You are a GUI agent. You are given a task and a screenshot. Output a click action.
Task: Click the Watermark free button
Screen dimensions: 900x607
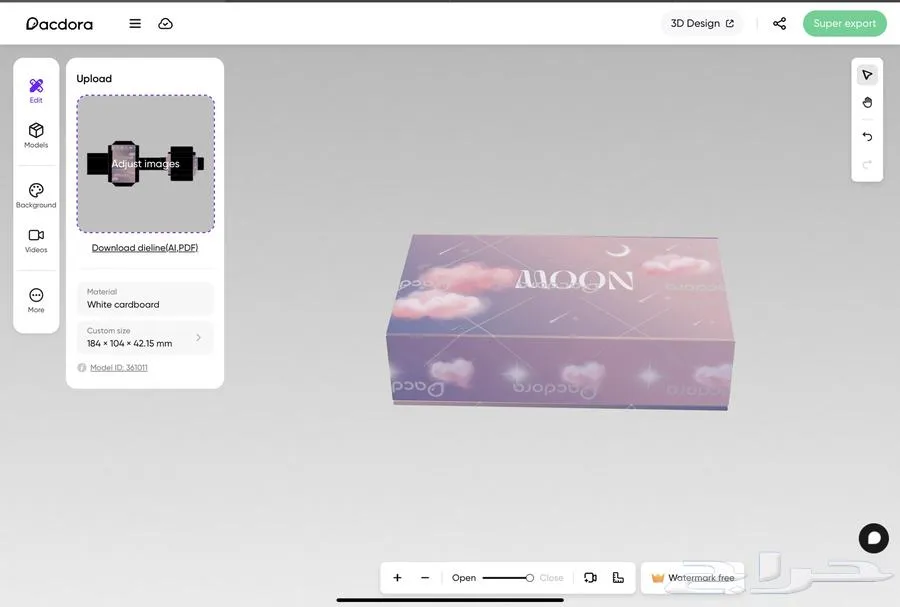(x=693, y=578)
